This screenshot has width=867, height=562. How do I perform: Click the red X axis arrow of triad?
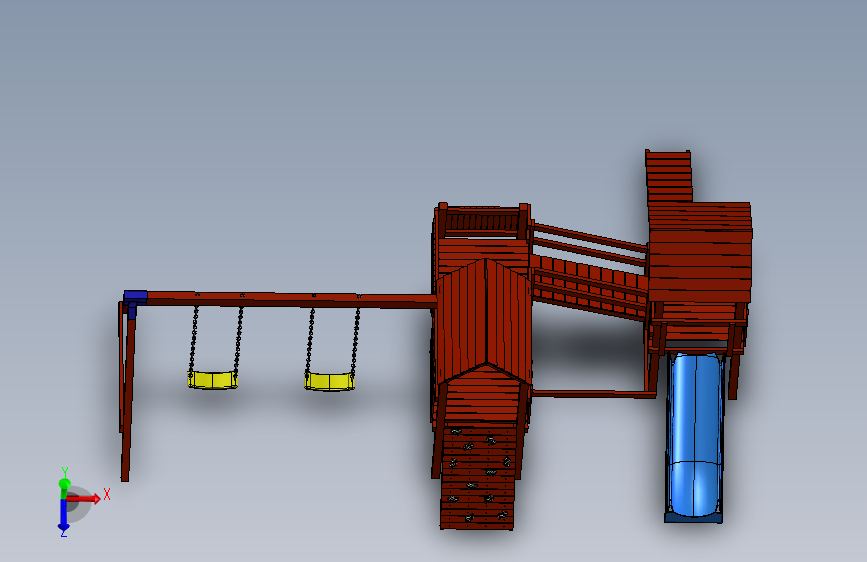pyautogui.click(x=84, y=498)
